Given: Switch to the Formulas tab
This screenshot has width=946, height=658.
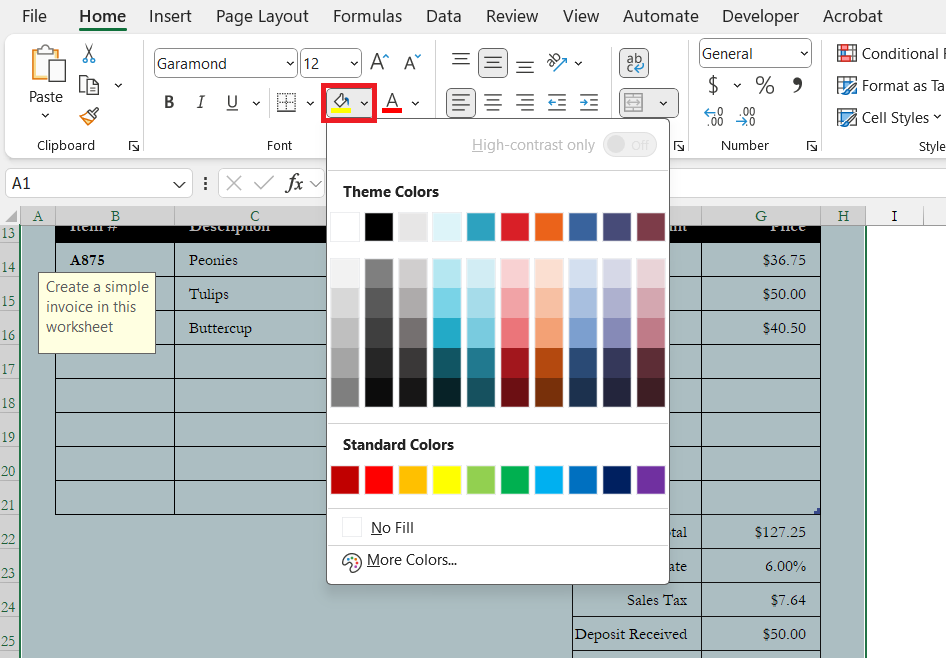Looking at the screenshot, I should coord(367,16).
